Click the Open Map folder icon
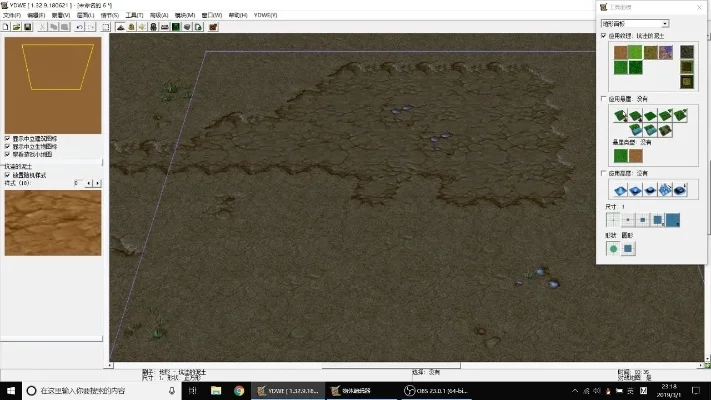Screen dimensions: 711x400 (16, 27)
